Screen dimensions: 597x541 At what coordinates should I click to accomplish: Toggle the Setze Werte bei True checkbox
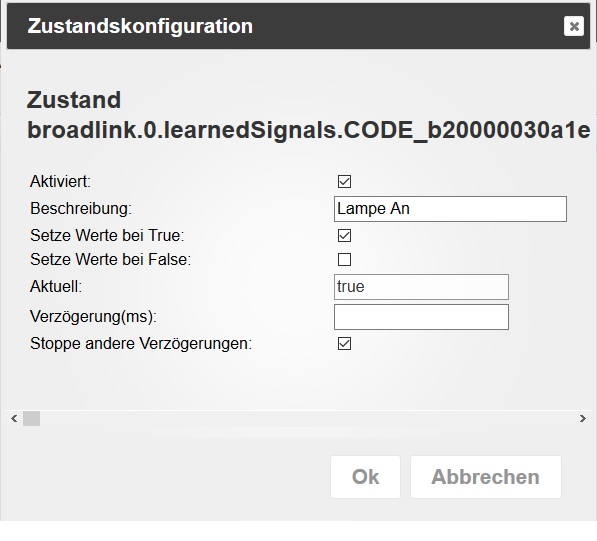[344, 235]
